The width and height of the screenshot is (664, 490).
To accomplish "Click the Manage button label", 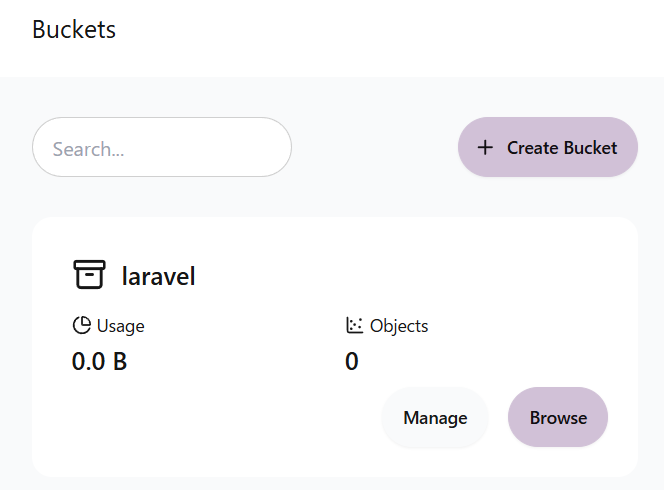I will tap(435, 417).
